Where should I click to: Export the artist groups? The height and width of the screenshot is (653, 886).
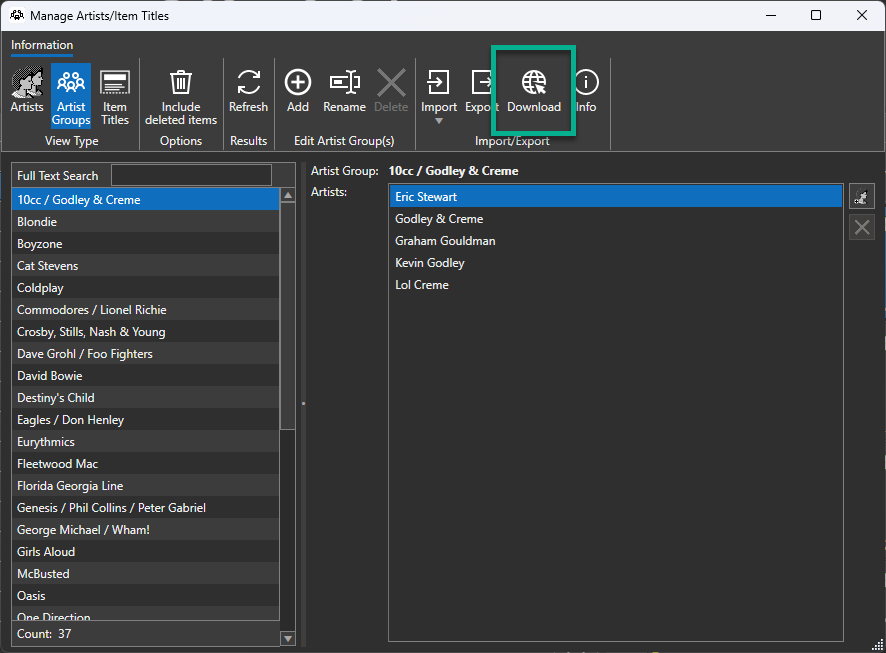pyautogui.click(x=481, y=90)
